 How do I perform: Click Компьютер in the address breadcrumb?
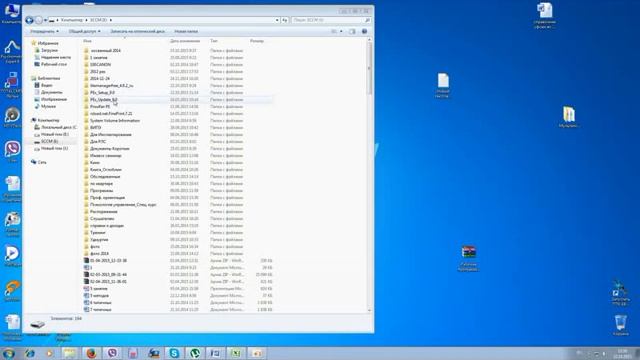point(71,20)
